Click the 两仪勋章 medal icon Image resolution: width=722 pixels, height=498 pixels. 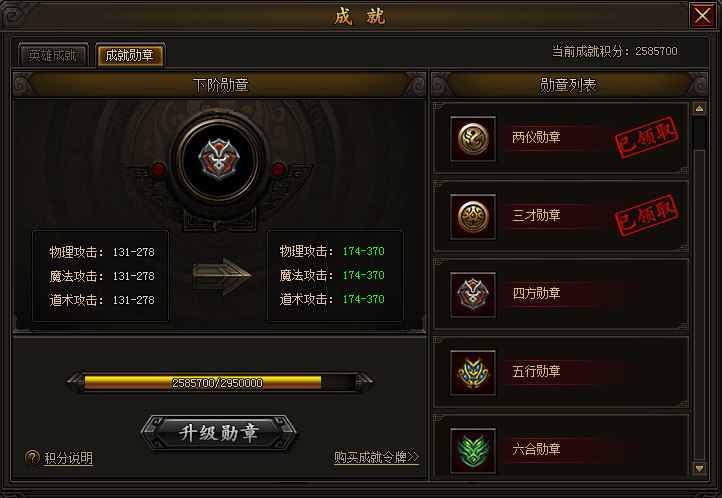(x=473, y=139)
